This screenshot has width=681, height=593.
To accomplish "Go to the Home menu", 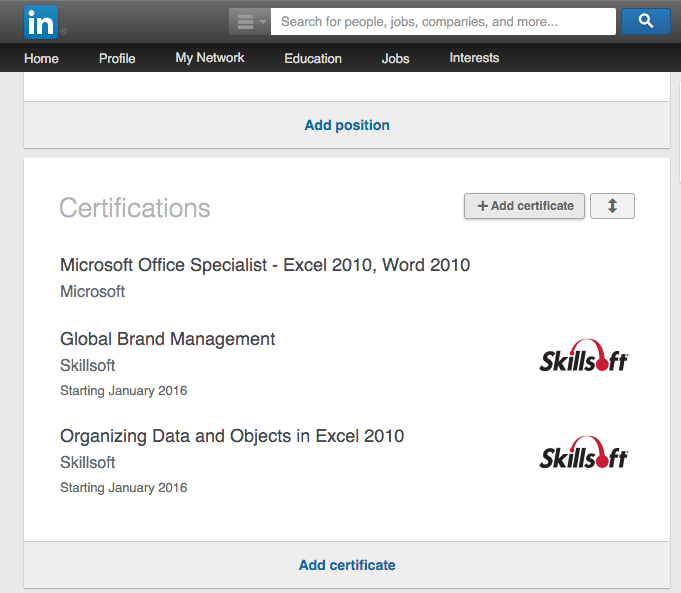I will (41, 59).
